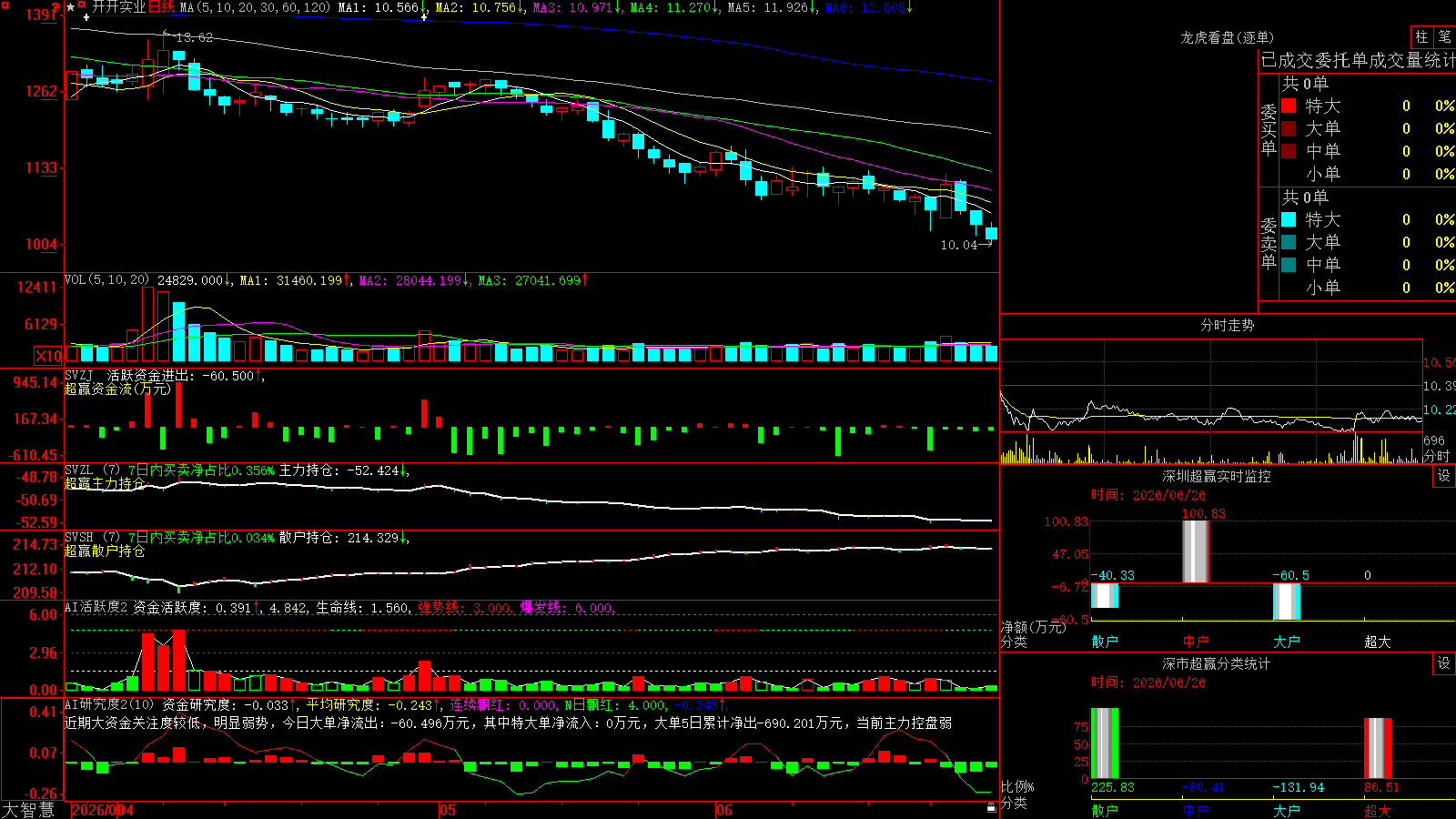Click the teal 大单 sell-order swatch

(x=1289, y=242)
